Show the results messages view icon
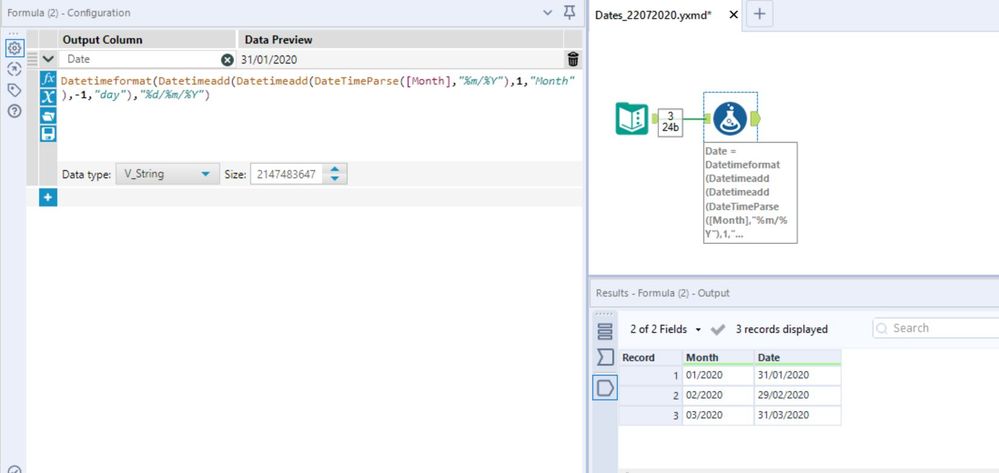This screenshot has width=999, height=473. (605, 331)
